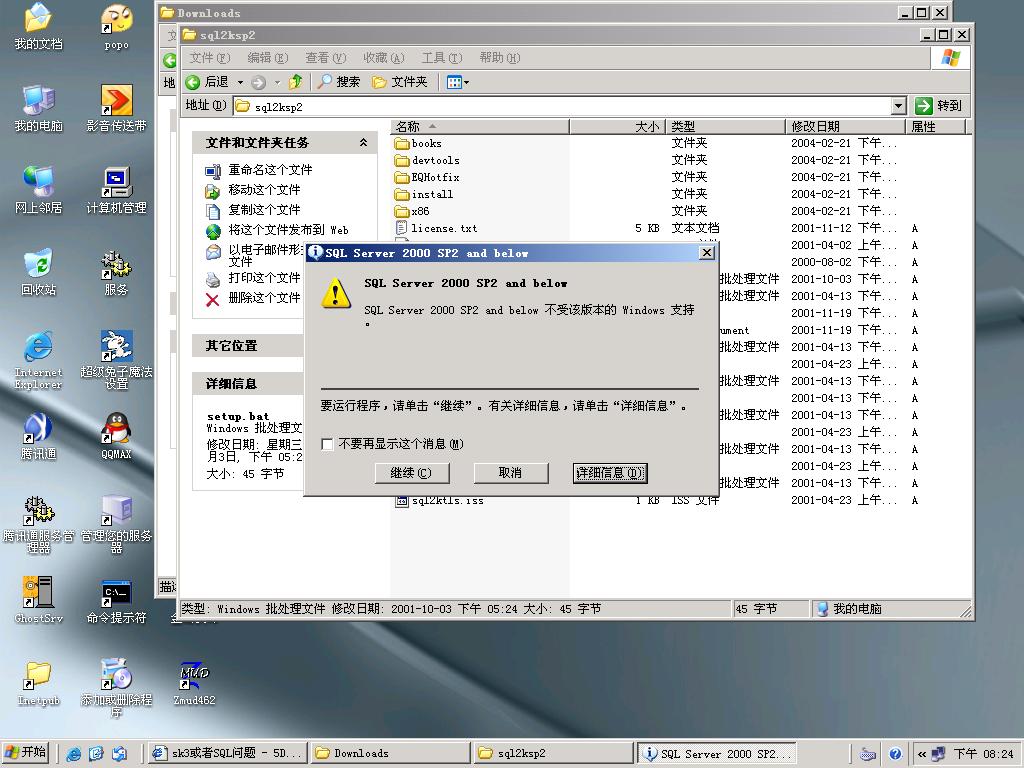Close the SQL Server 2000 SP2 dialog
Screen dimensions: 1024x768
click(x=707, y=253)
